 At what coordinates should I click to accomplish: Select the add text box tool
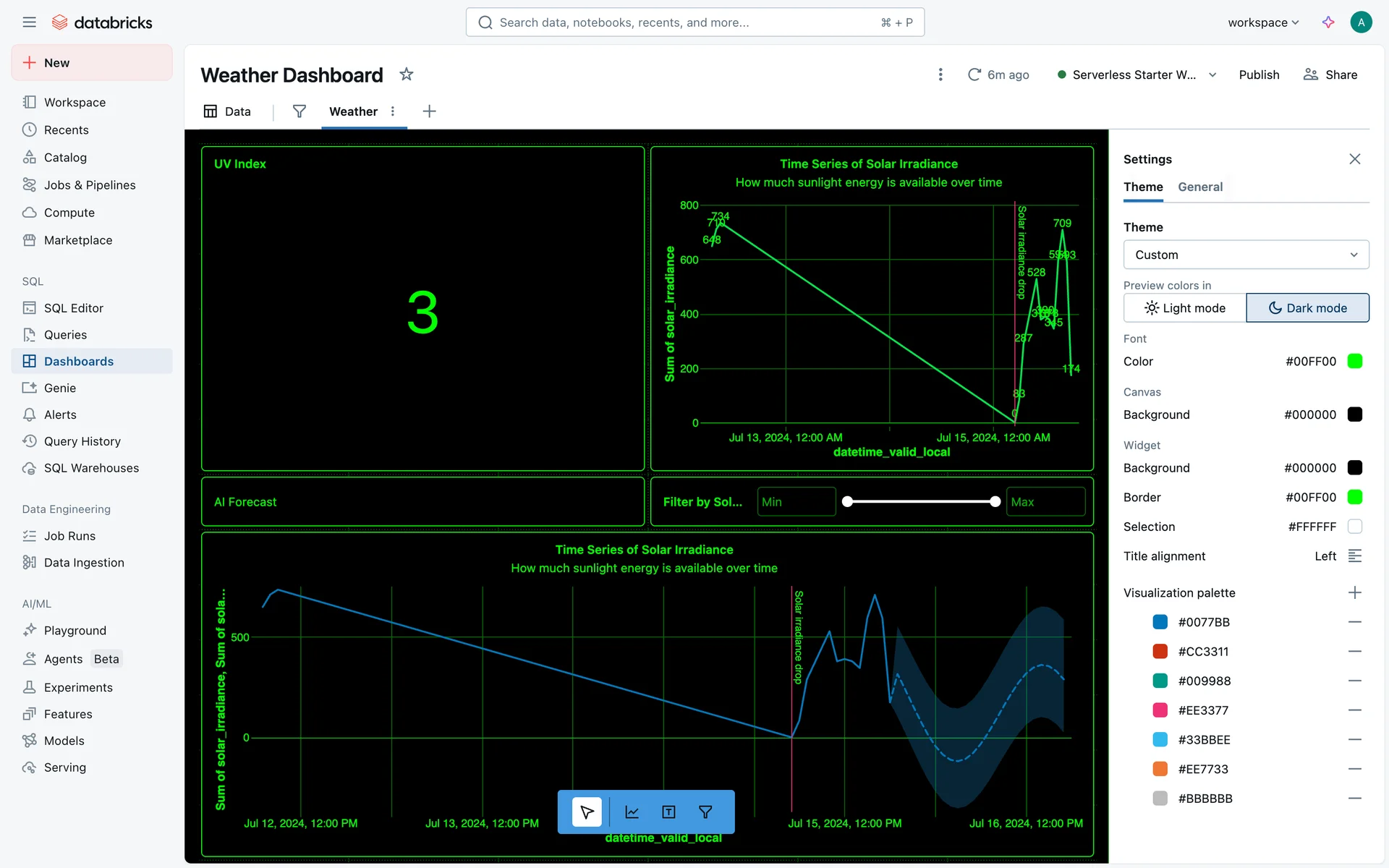pyautogui.click(x=668, y=812)
